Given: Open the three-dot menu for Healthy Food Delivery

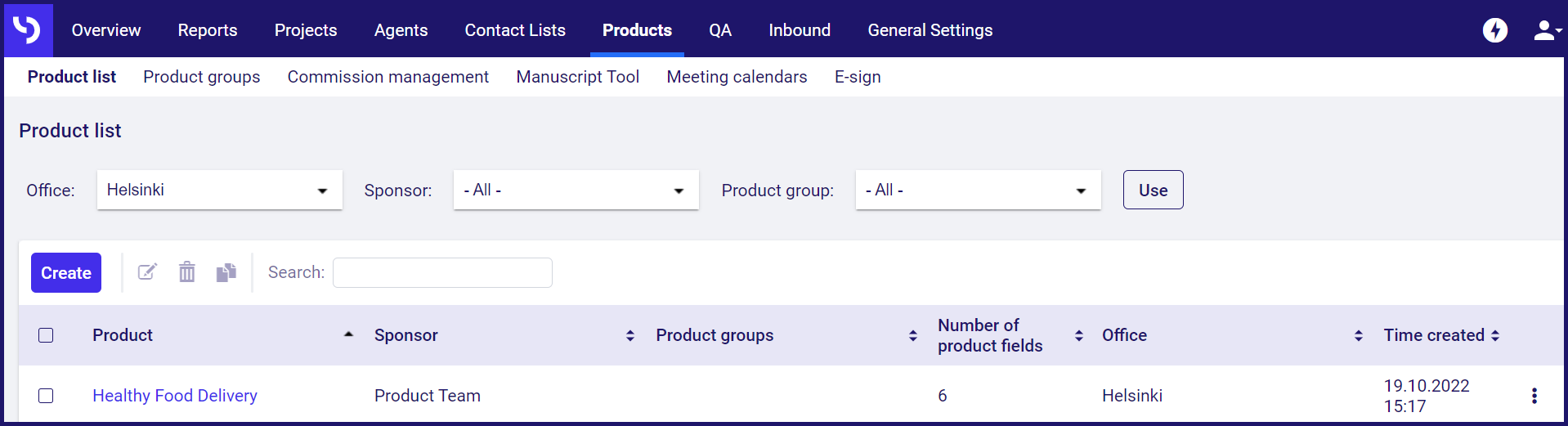Looking at the screenshot, I should [1534, 396].
